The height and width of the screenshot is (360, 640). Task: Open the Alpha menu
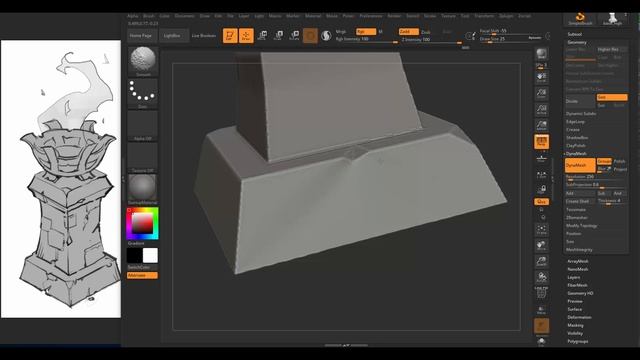click(x=133, y=16)
